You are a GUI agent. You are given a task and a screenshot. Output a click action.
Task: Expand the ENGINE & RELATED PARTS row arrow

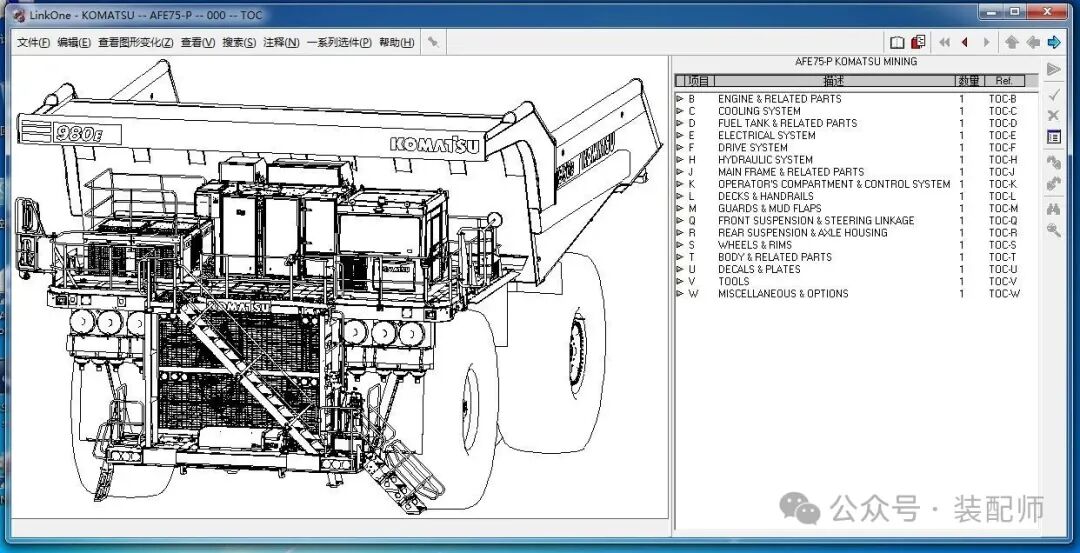tap(680, 99)
